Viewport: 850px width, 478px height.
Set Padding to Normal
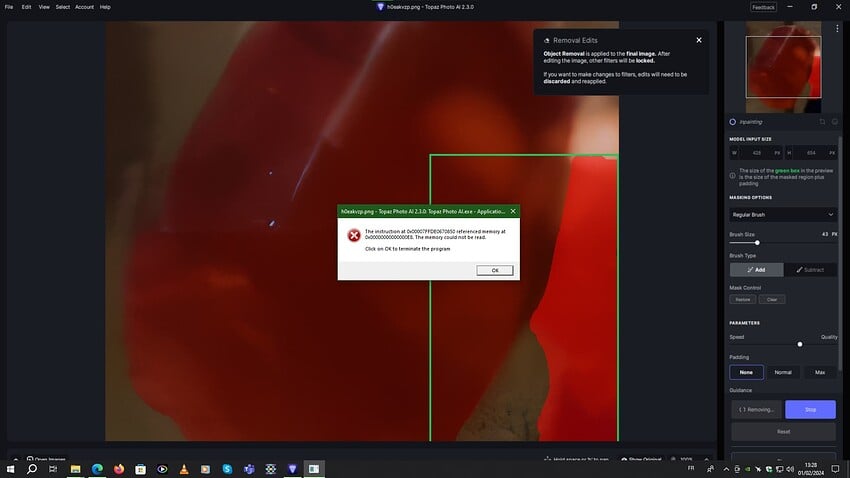point(783,372)
